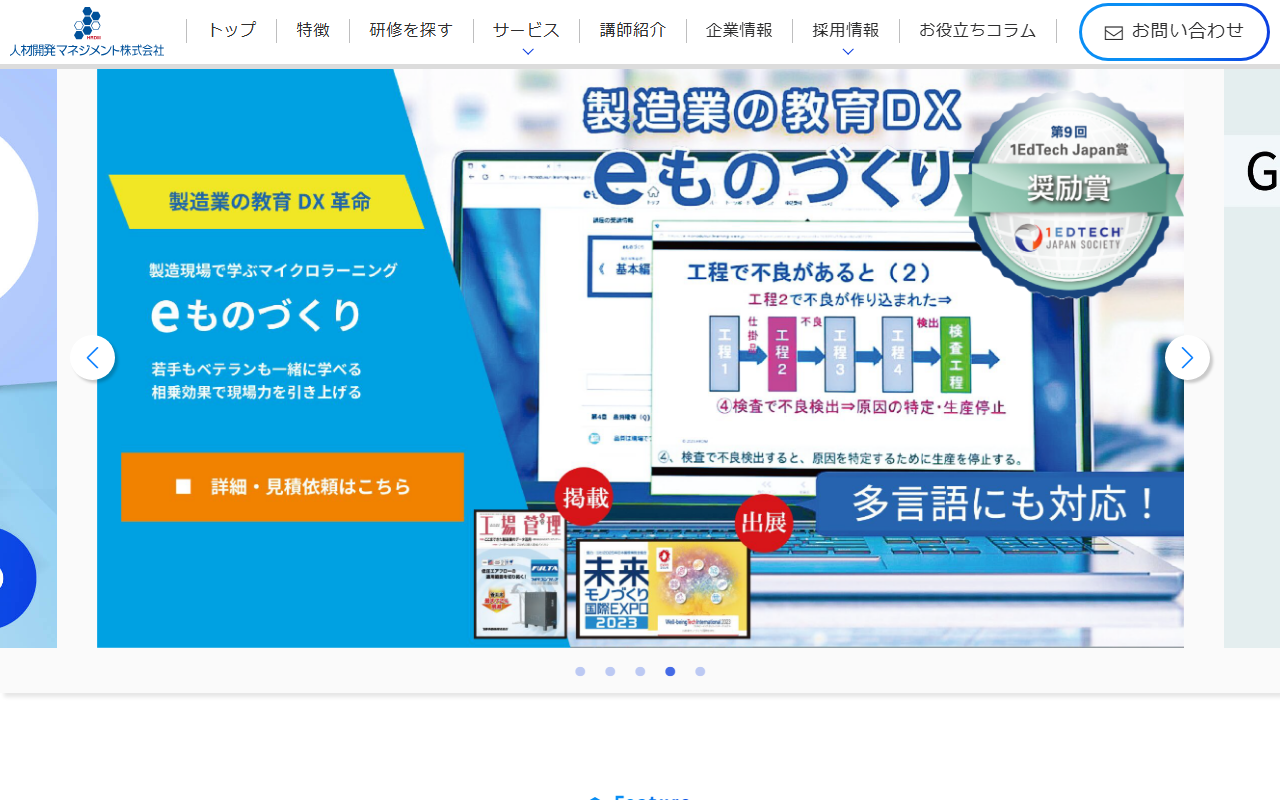Show previous slide with left arrow
1280x800 pixels.
[93, 357]
